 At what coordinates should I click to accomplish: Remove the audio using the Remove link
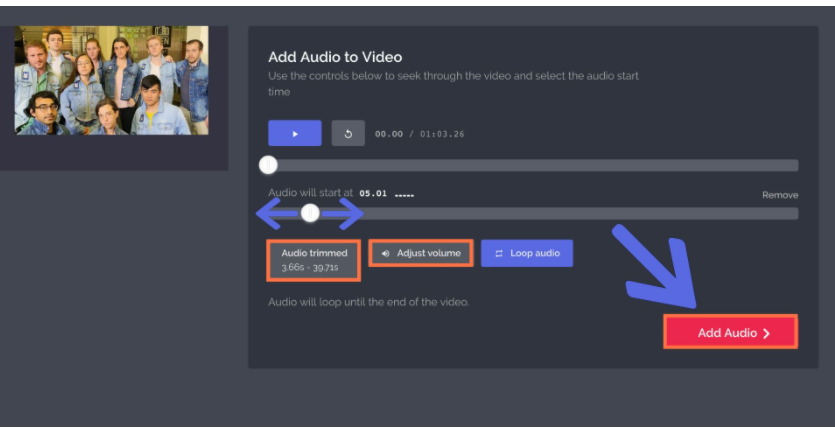[x=780, y=195]
